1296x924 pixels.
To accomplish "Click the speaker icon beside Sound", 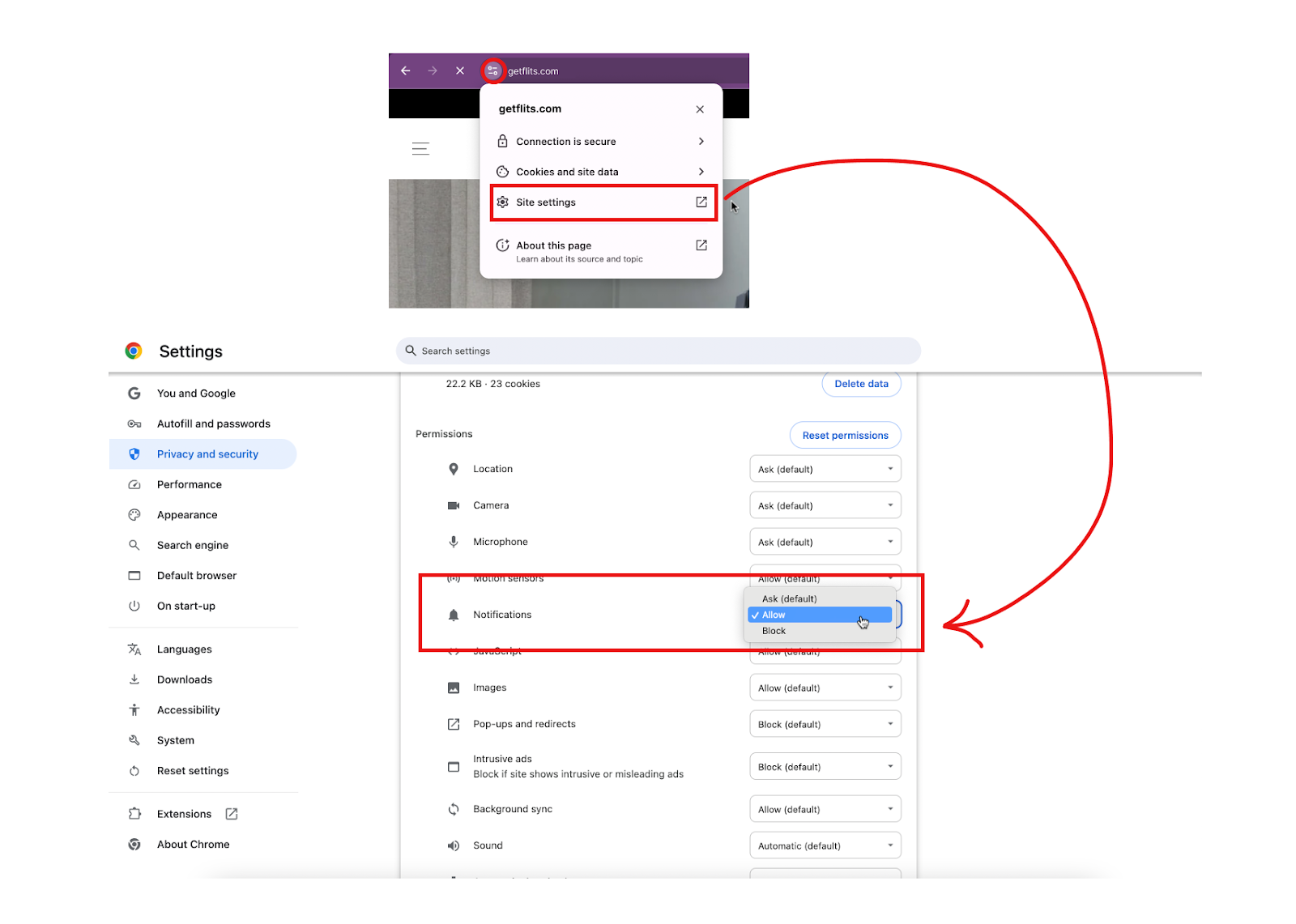I will tap(454, 845).
